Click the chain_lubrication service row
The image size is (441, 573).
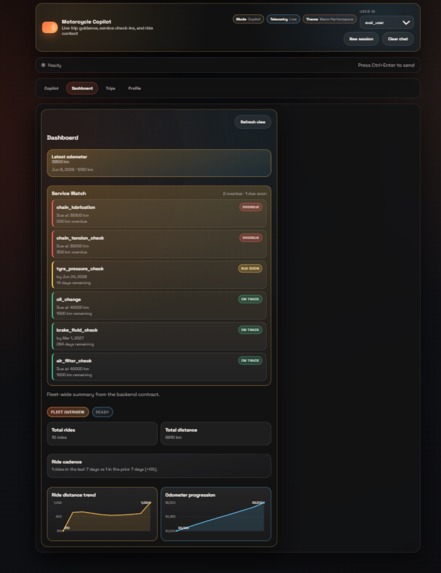click(x=159, y=214)
